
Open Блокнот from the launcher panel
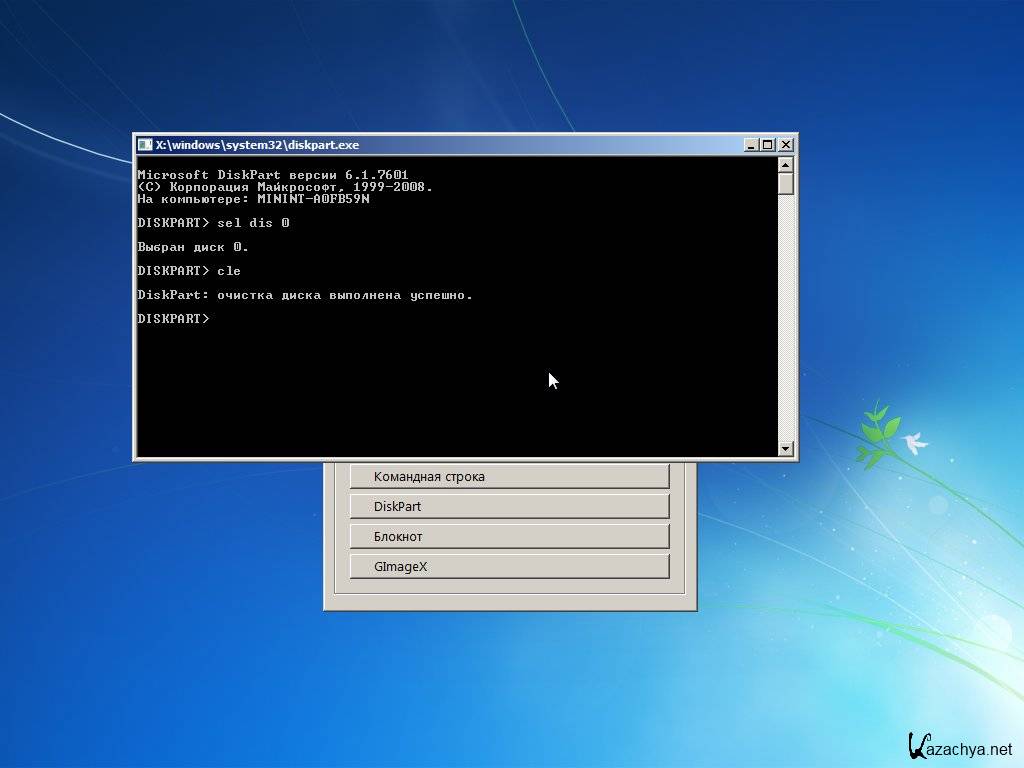[509, 537]
